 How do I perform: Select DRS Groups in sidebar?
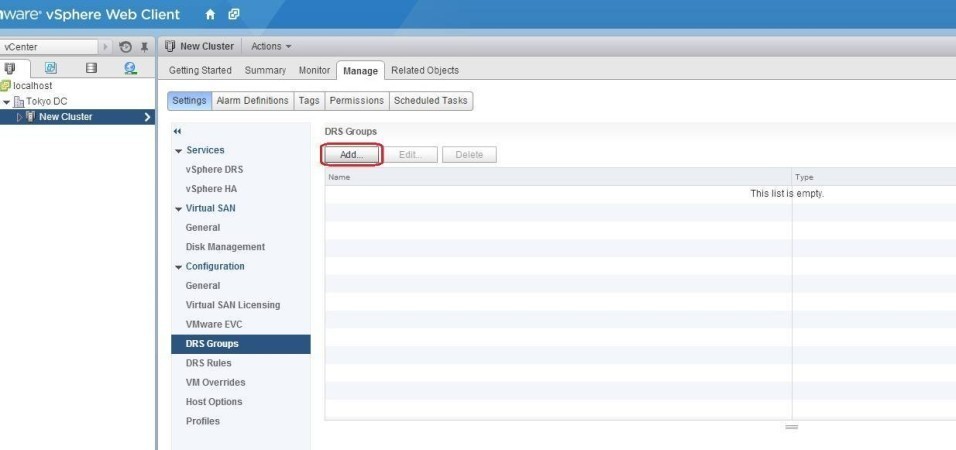(x=241, y=344)
